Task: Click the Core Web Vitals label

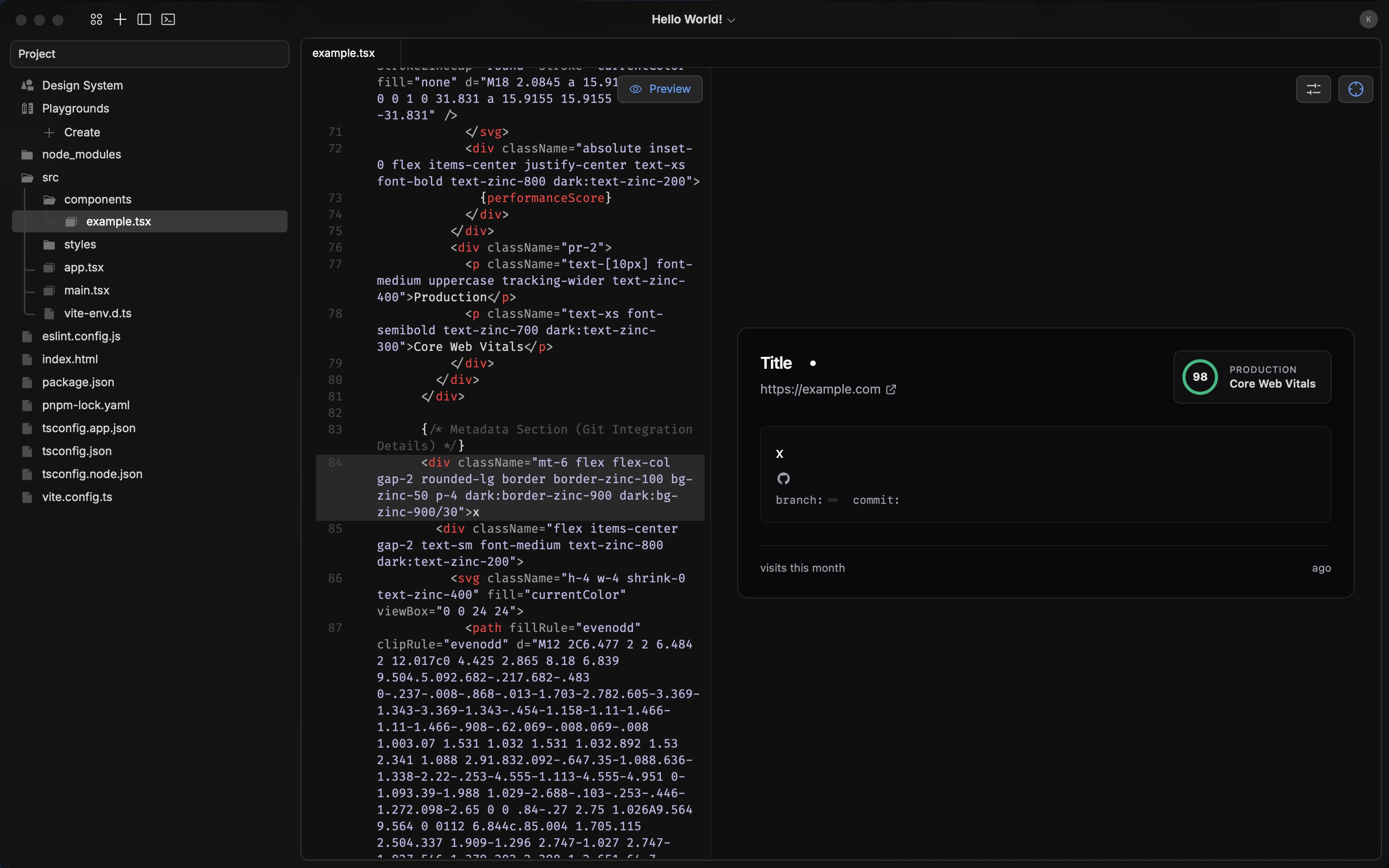Action: click(x=1272, y=384)
